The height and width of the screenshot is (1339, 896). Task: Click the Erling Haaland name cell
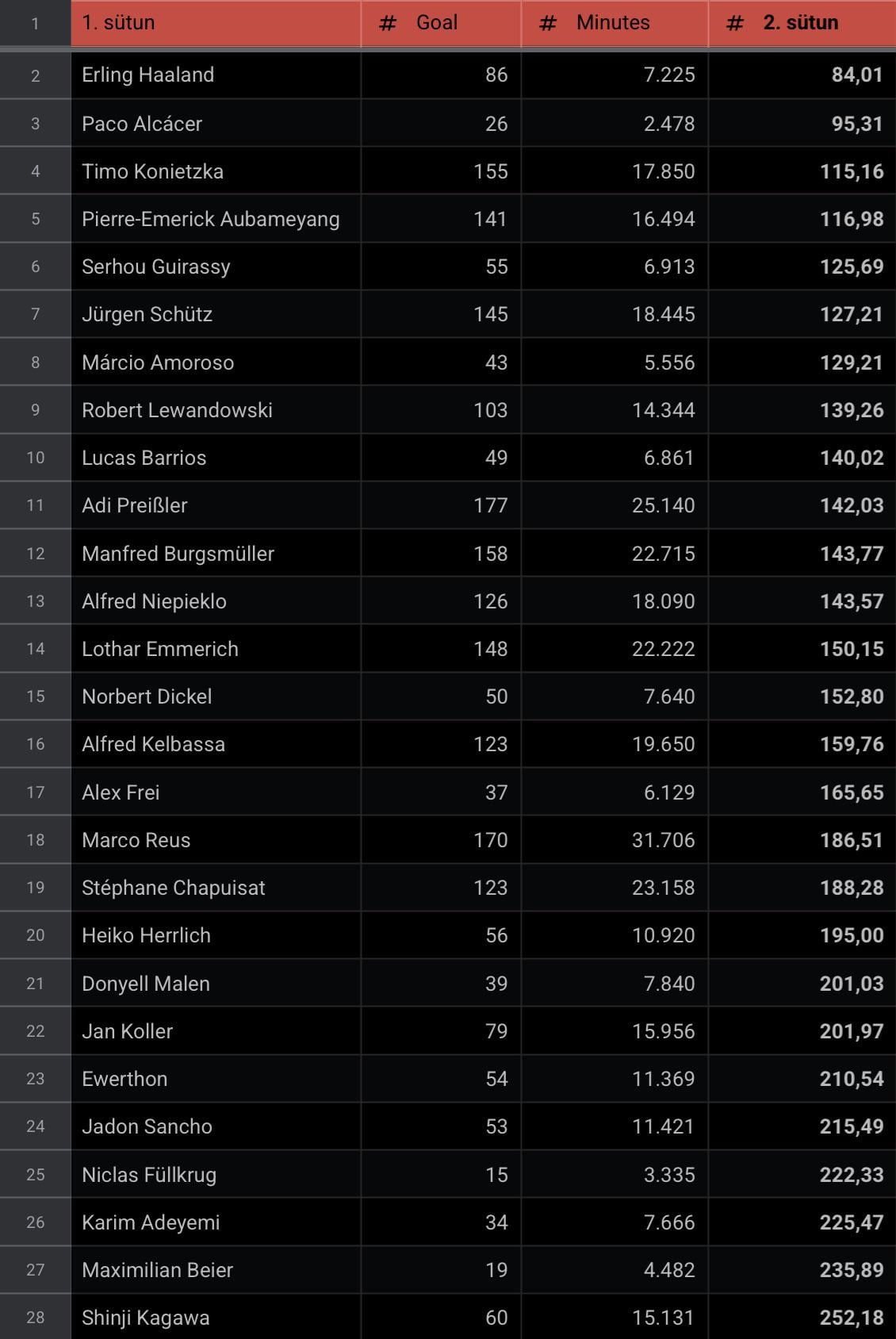(x=148, y=75)
